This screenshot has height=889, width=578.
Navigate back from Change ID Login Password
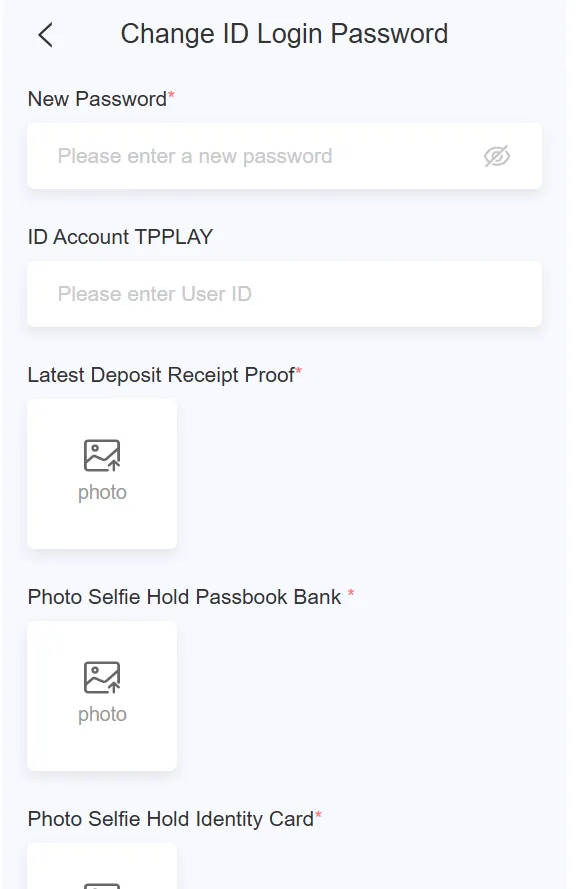tap(44, 34)
